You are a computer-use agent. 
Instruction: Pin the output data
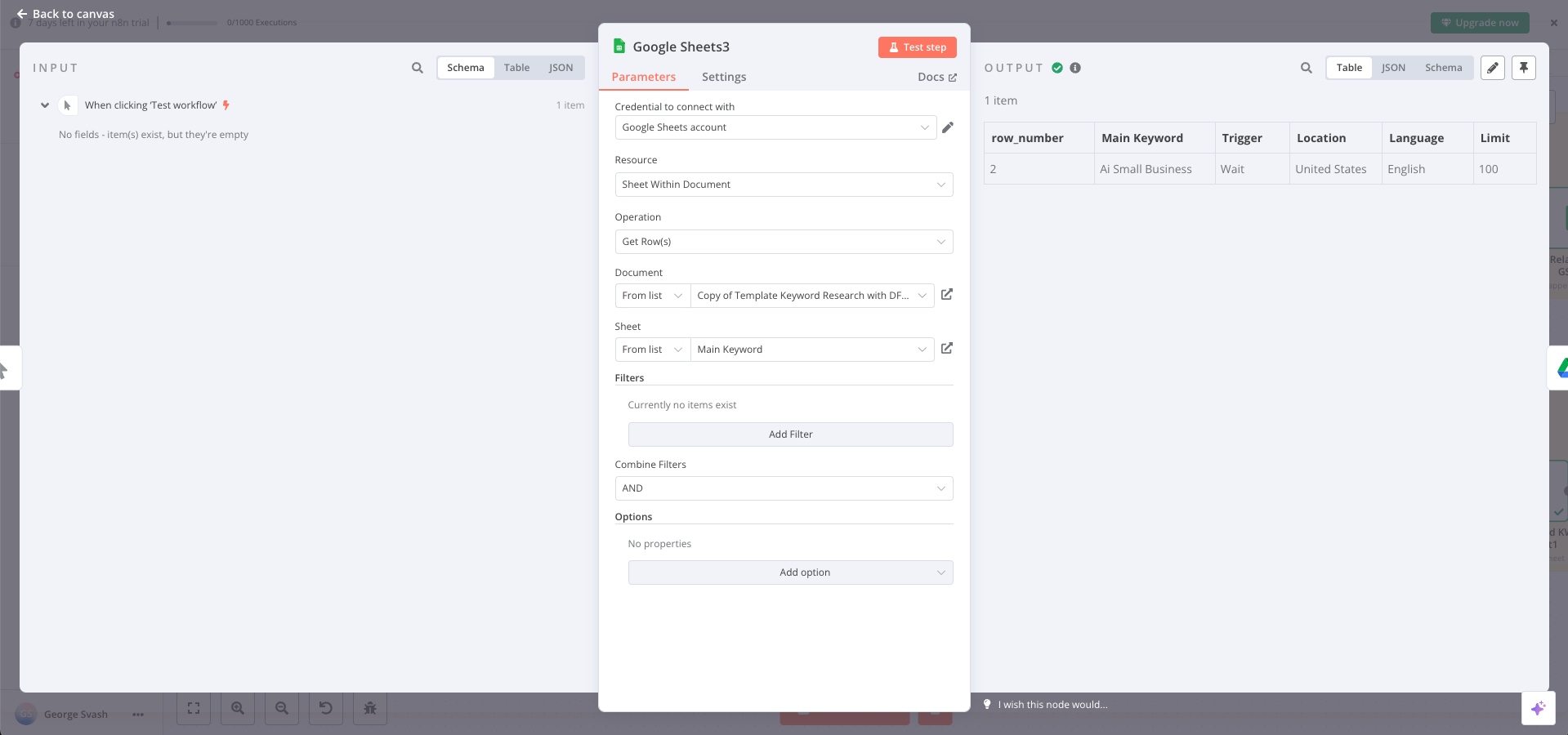pos(1524,68)
